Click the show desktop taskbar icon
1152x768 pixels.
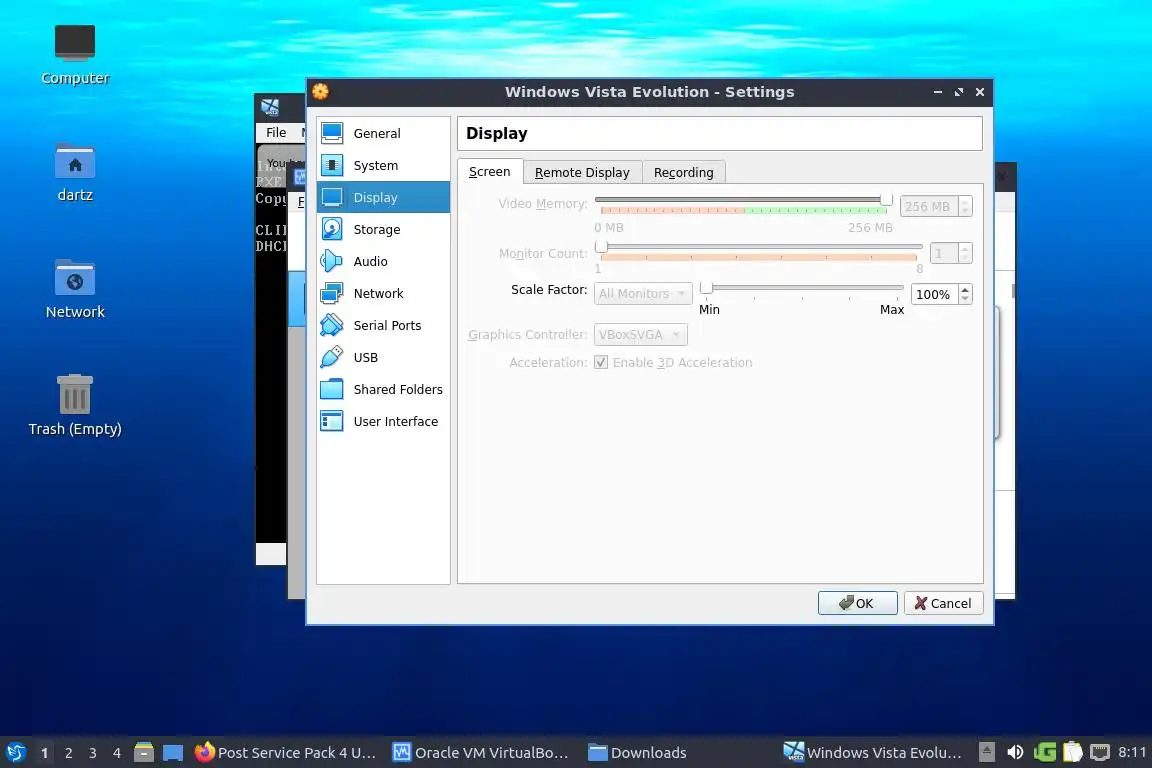(173, 752)
